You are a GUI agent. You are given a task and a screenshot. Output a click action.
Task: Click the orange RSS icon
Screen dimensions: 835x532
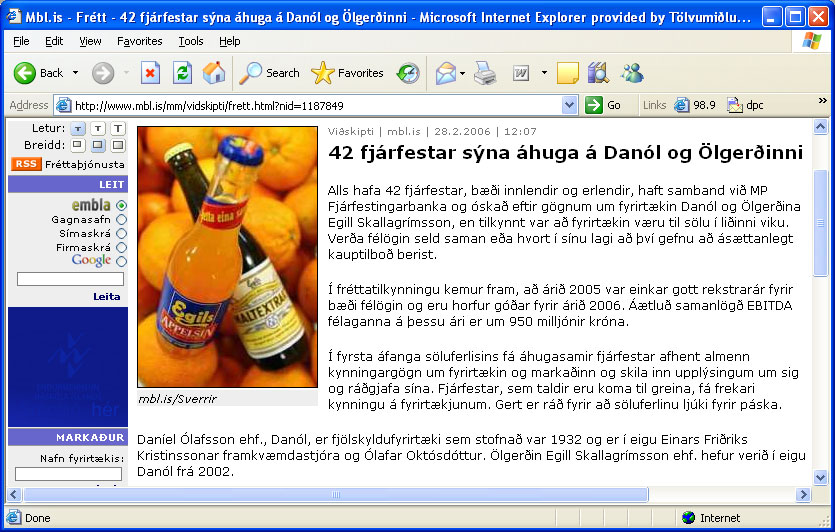[x=26, y=164]
